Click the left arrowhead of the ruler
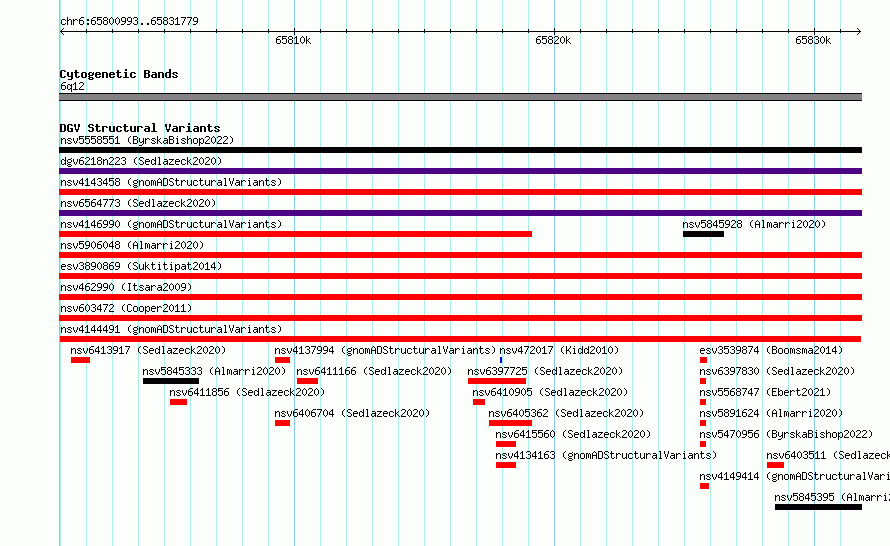This screenshot has width=890, height=546. tap(62, 31)
